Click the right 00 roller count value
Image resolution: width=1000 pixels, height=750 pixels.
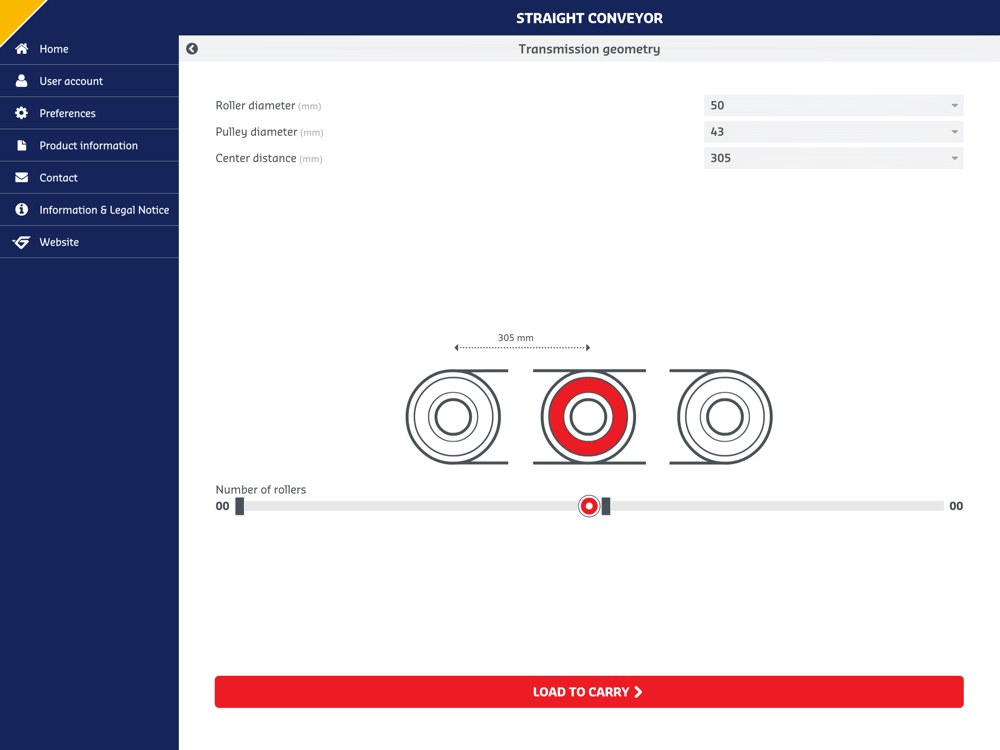point(955,506)
